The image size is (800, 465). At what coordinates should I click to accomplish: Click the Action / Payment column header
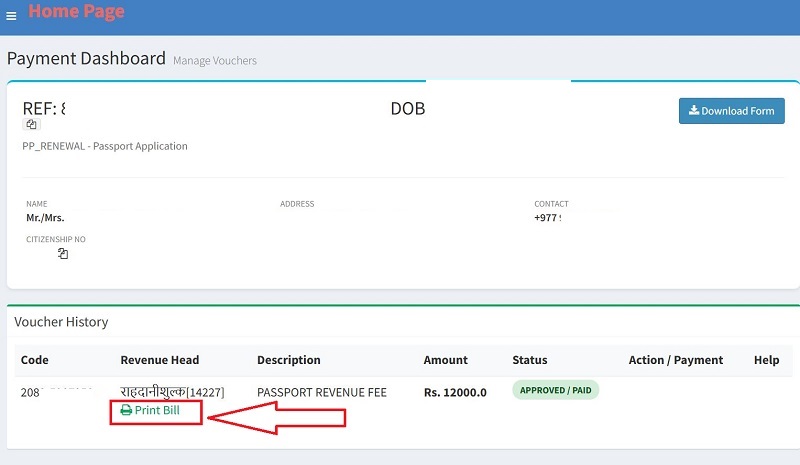point(677,360)
